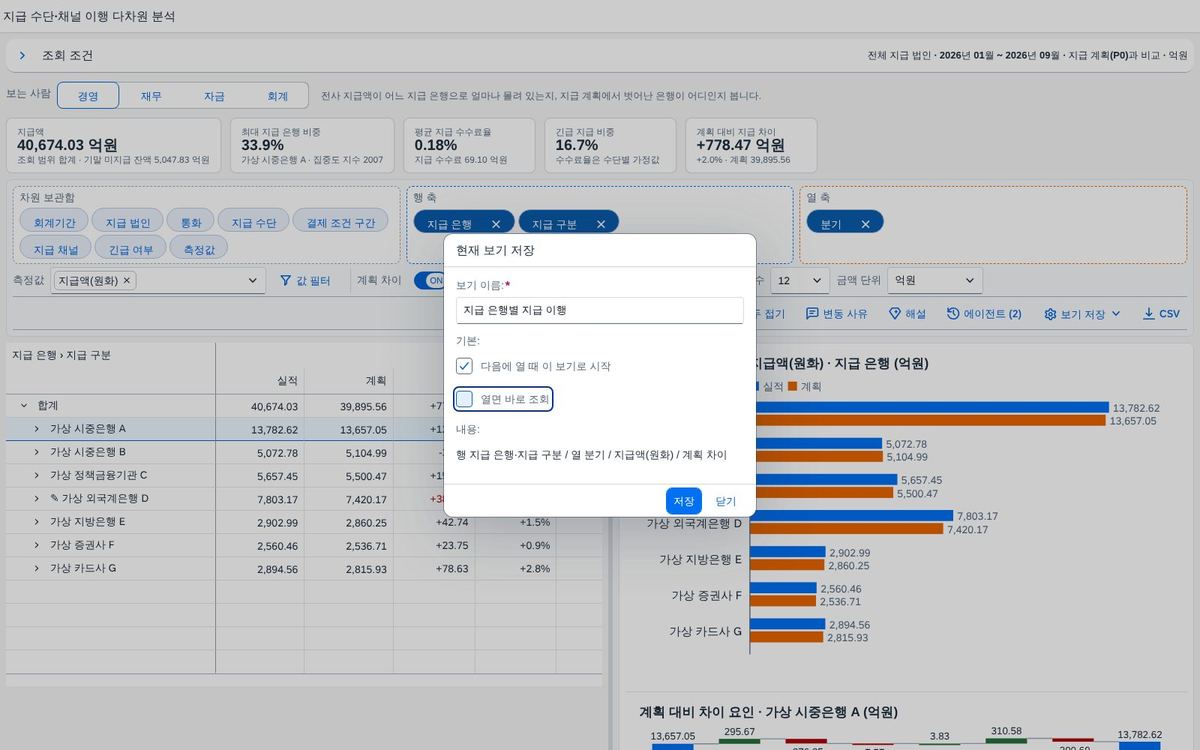Open the 보기 저장 dropdown menu

tap(1117, 314)
